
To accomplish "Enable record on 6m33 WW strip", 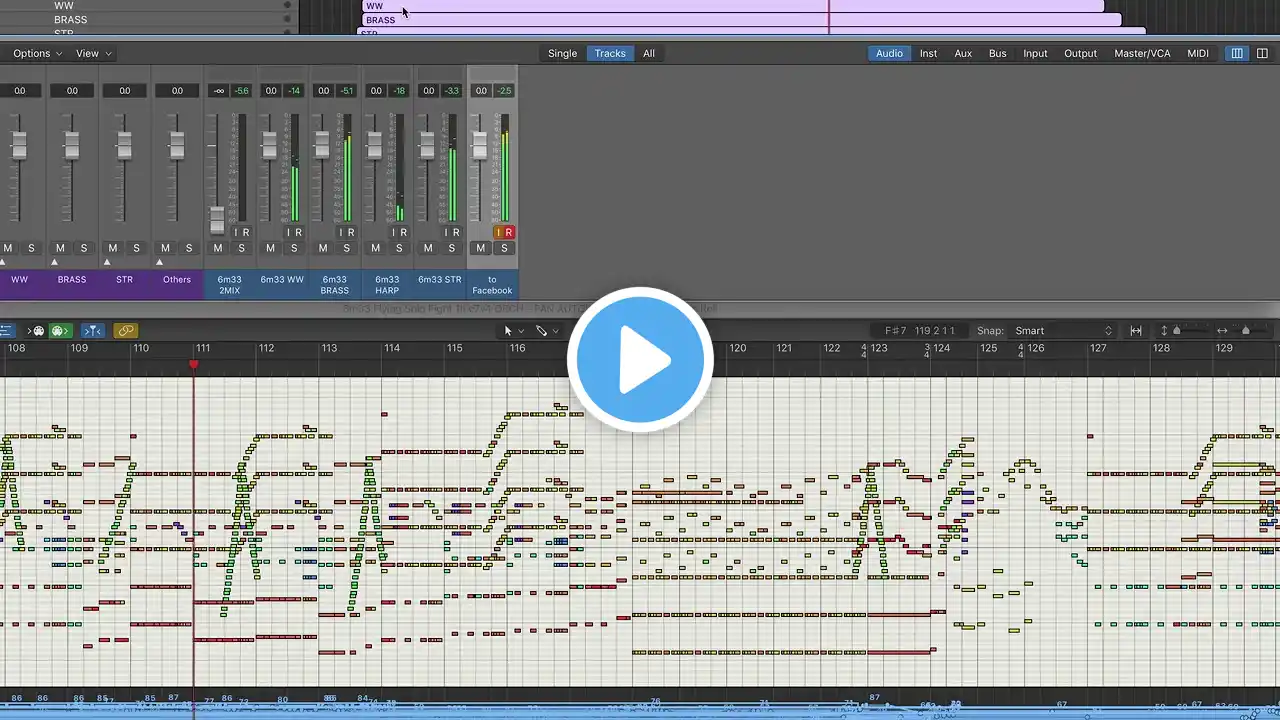I will coord(298,232).
